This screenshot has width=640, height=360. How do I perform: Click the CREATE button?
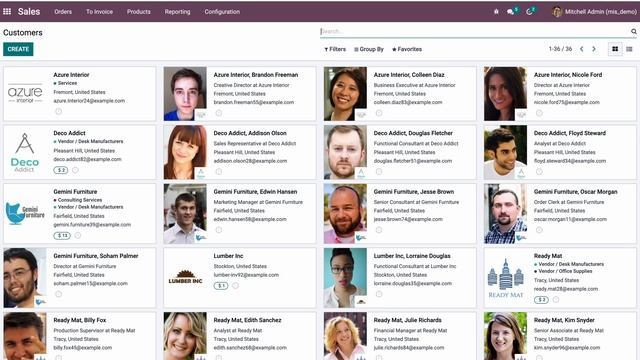18,49
